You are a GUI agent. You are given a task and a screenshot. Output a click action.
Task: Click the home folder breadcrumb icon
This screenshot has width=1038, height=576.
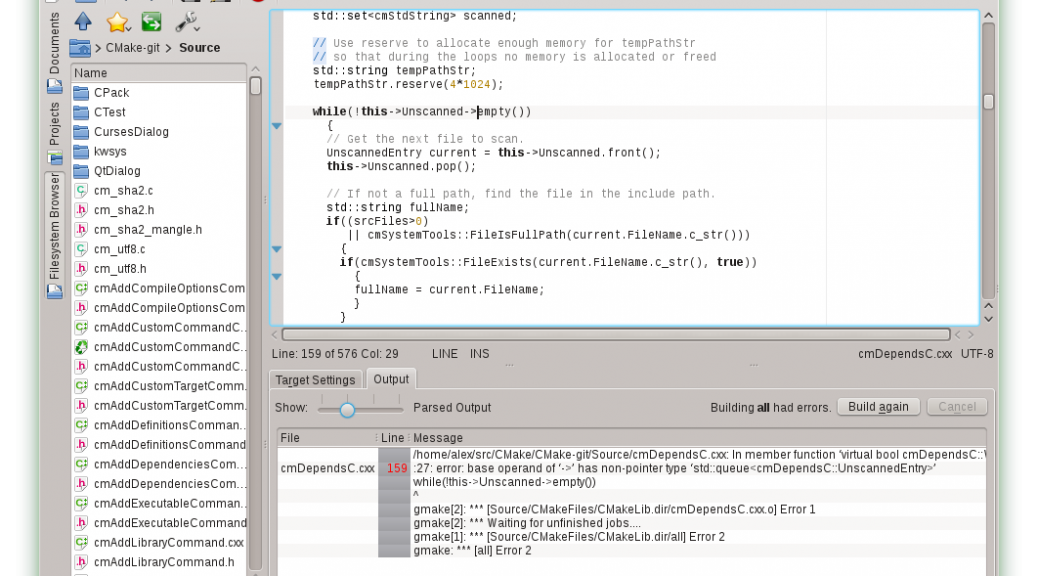click(80, 48)
